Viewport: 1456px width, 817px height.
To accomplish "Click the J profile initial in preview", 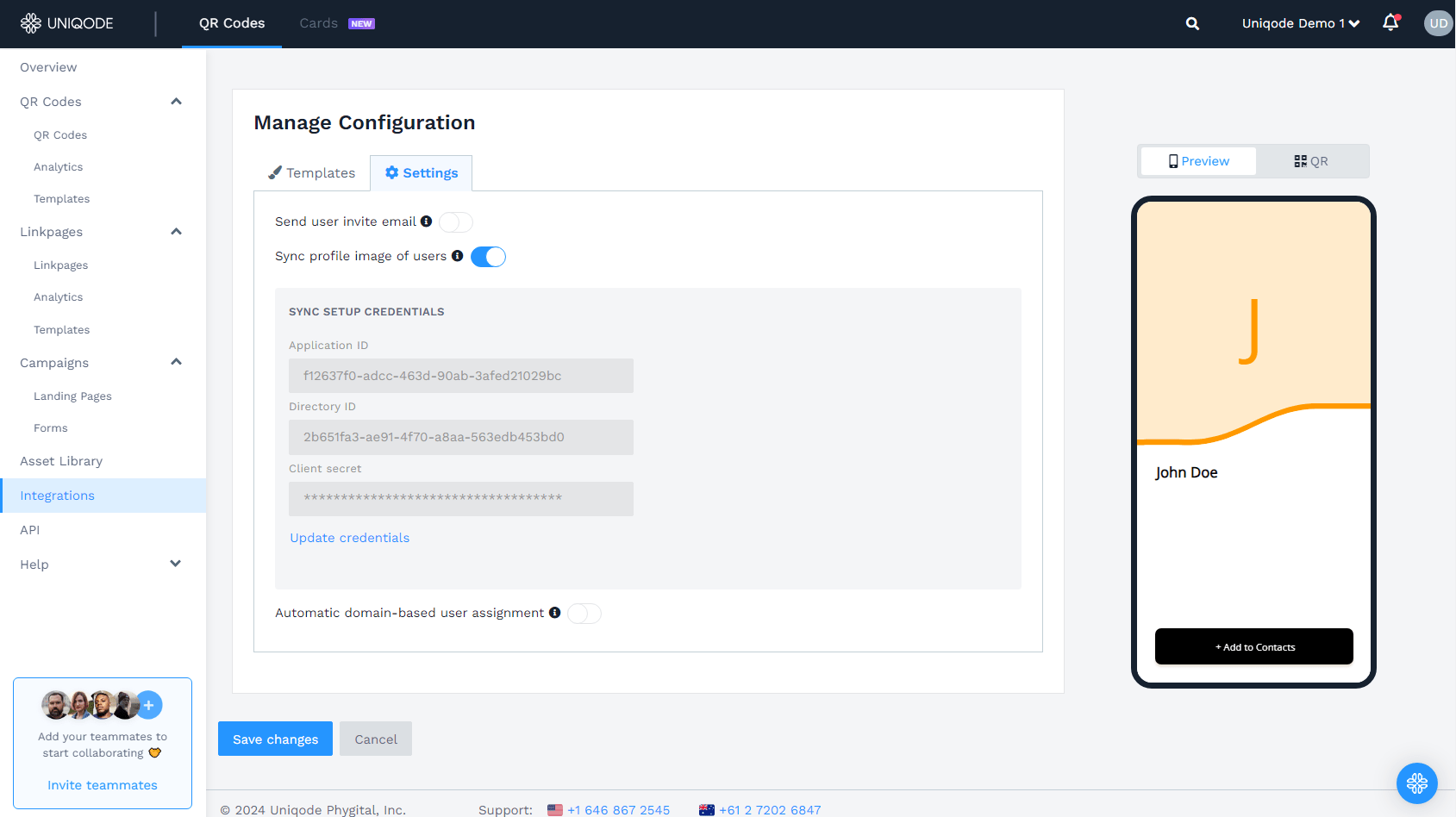I will pos(1250,332).
